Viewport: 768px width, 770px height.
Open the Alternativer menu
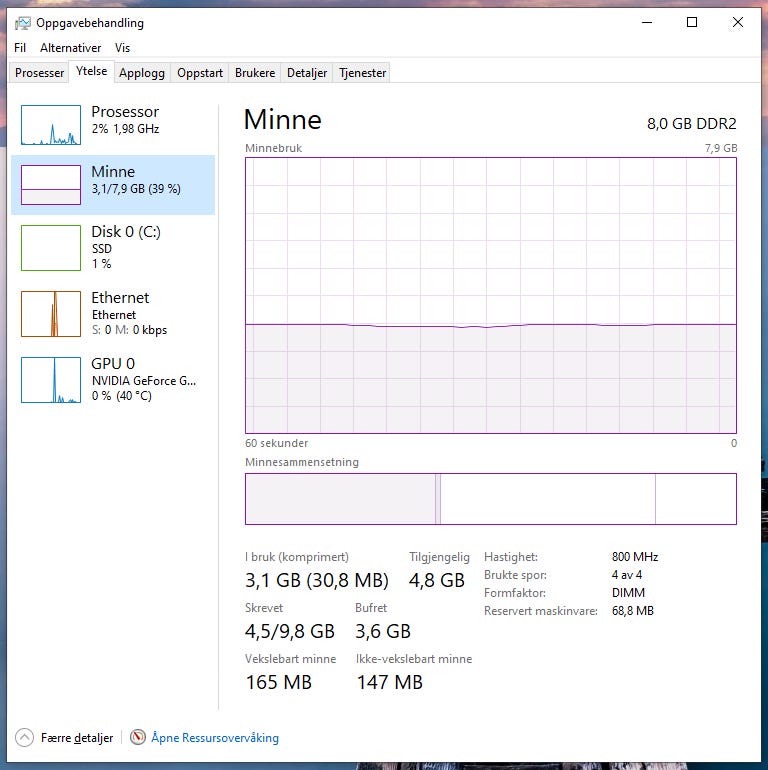[x=71, y=48]
